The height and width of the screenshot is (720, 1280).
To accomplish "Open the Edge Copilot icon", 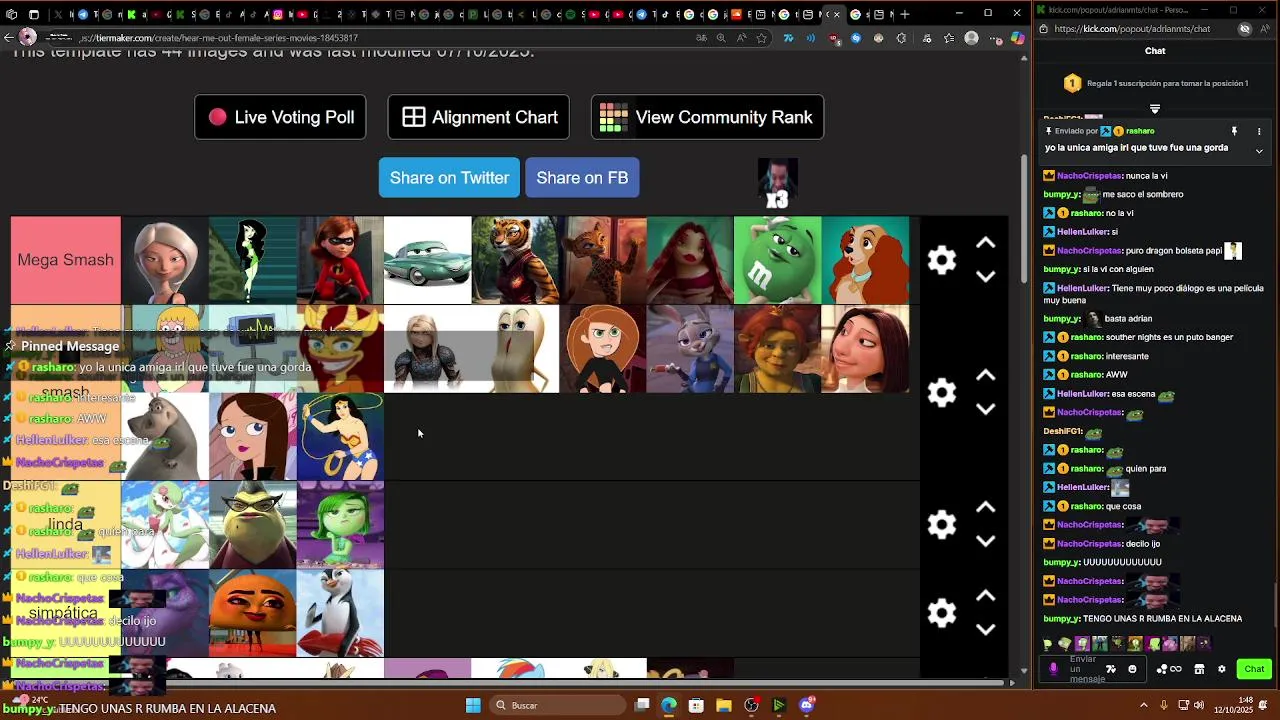I will coord(1017,38).
